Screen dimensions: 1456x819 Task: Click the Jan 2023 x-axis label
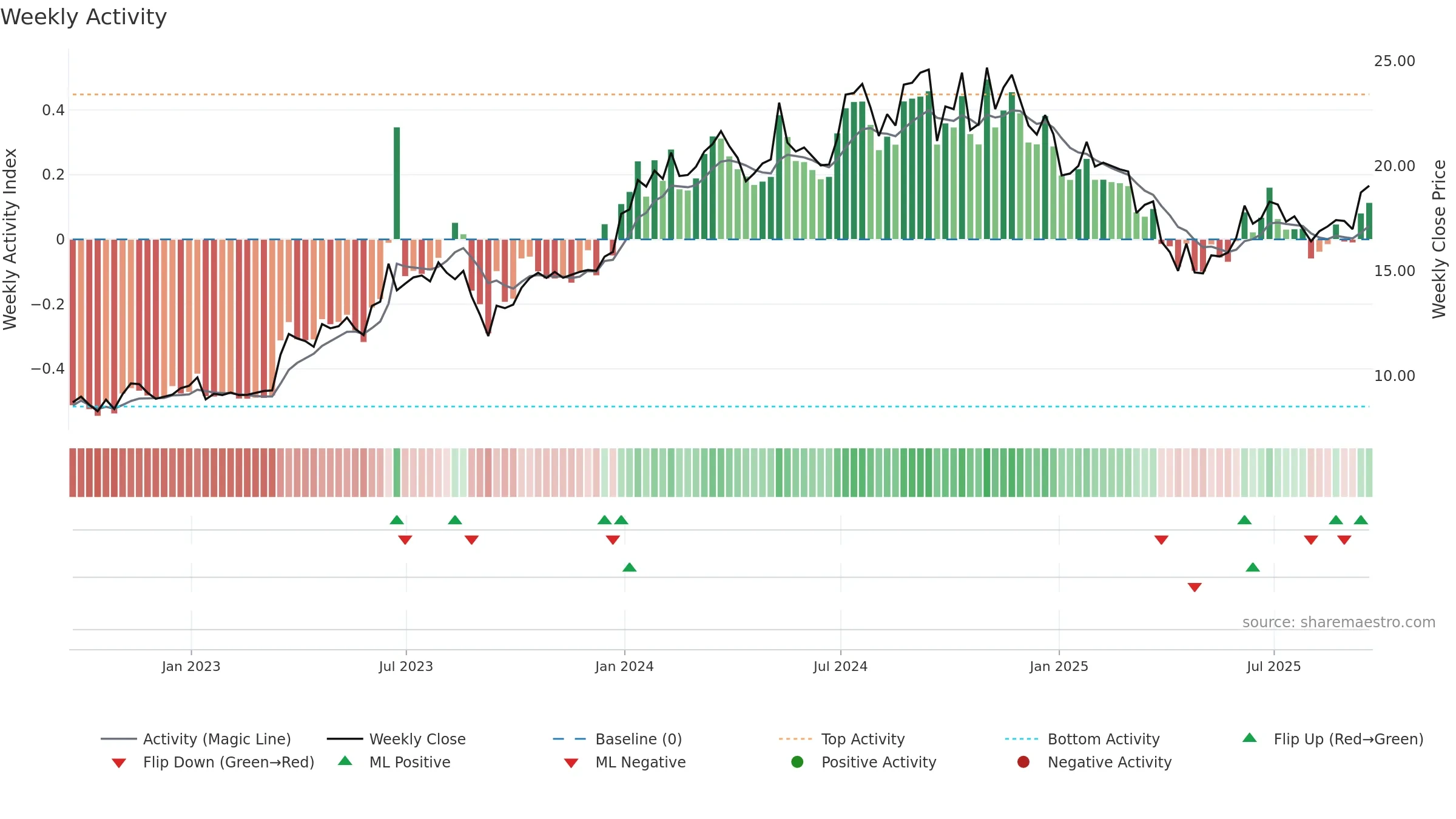coord(191,666)
